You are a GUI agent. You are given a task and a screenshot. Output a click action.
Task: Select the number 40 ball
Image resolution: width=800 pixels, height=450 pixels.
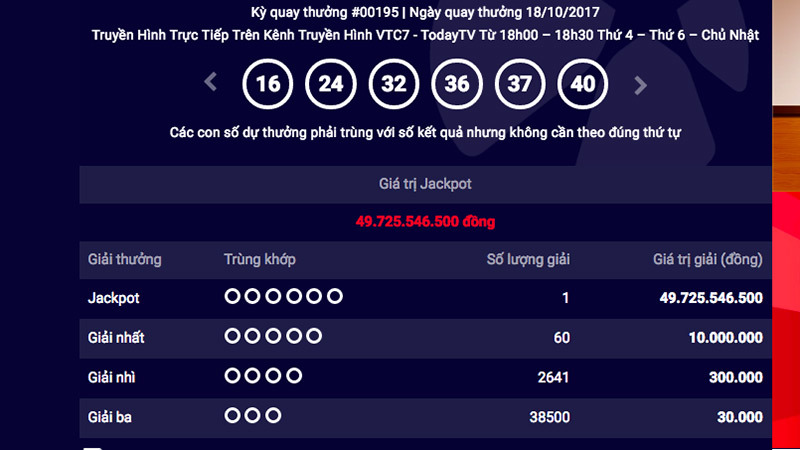(582, 84)
